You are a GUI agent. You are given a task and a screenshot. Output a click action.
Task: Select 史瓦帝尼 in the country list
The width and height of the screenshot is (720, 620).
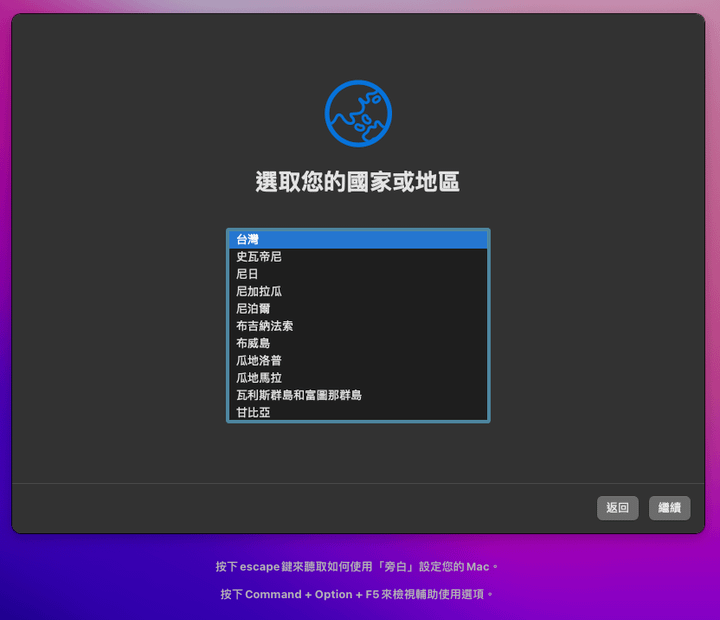point(358,257)
